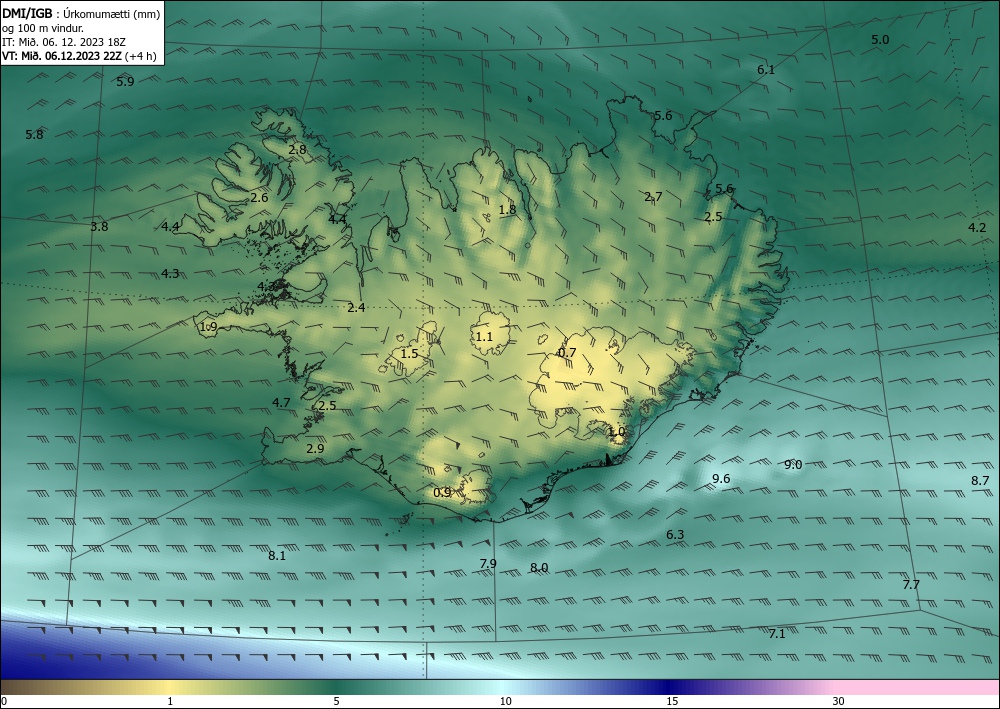Click the colour scale label 1

pyautogui.click(x=170, y=702)
